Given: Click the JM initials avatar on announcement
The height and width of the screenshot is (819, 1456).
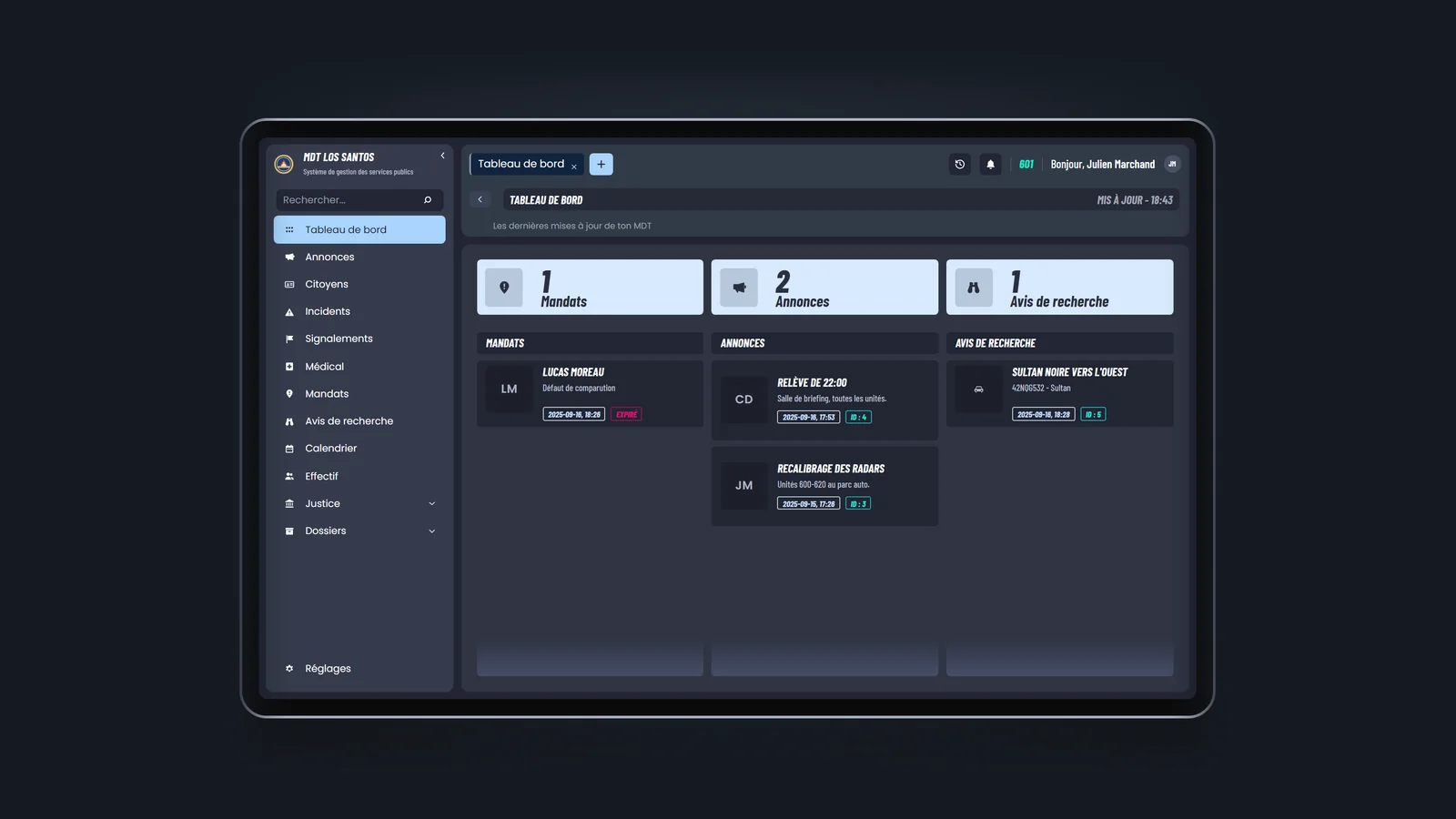Looking at the screenshot, I should click(x=743, y=485).
